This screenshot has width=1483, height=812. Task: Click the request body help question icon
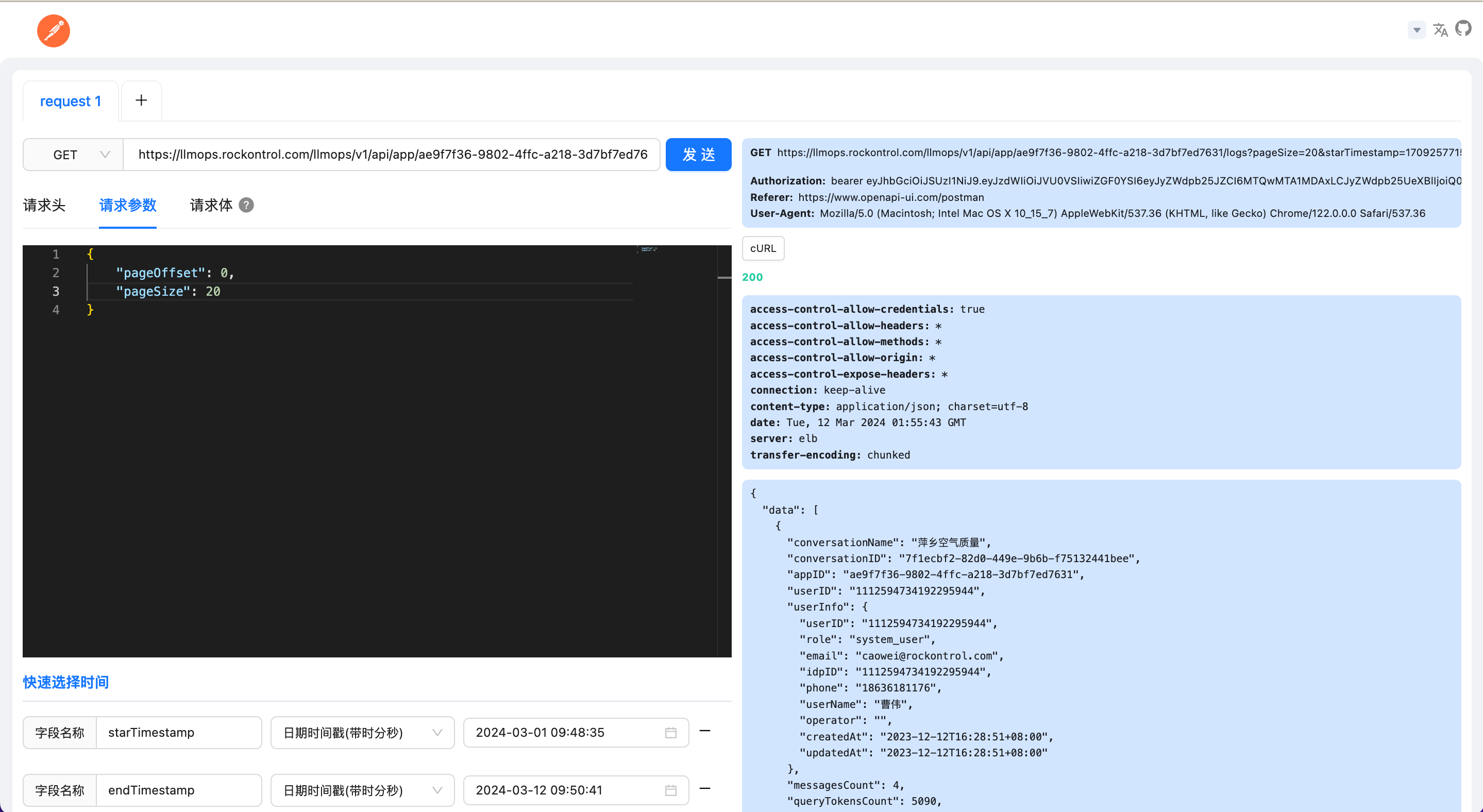pos(246,206)
